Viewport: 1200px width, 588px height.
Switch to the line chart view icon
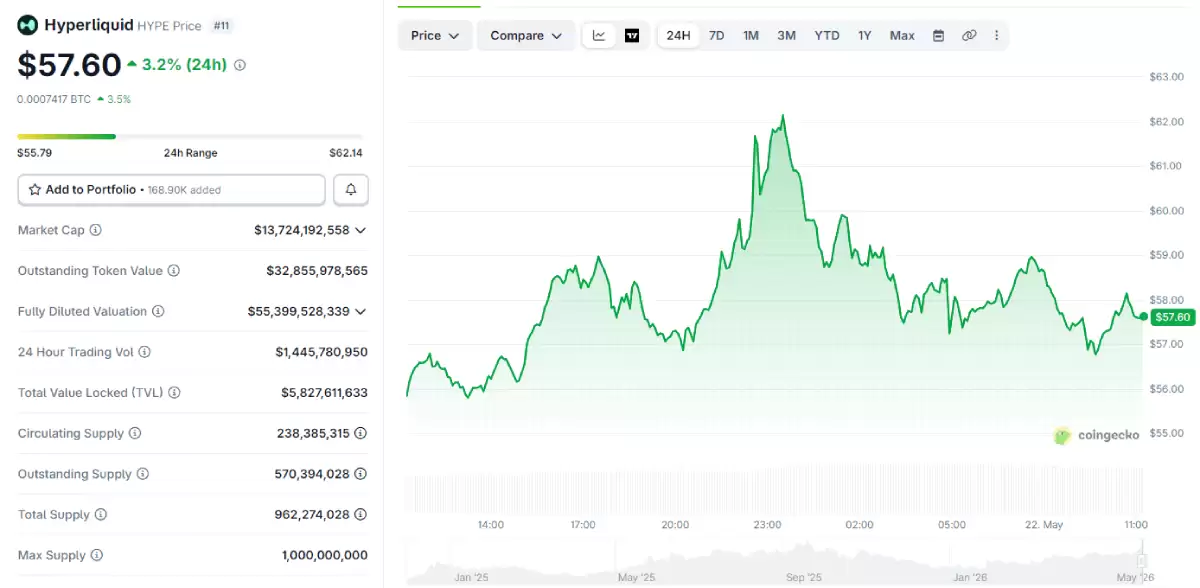(x=599, y=36)
